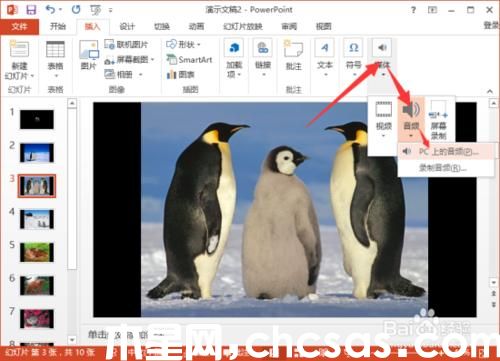This screenshot has height=361, width=500.
Task: Switch to the Review tab
Action: [x=289, y=26]
